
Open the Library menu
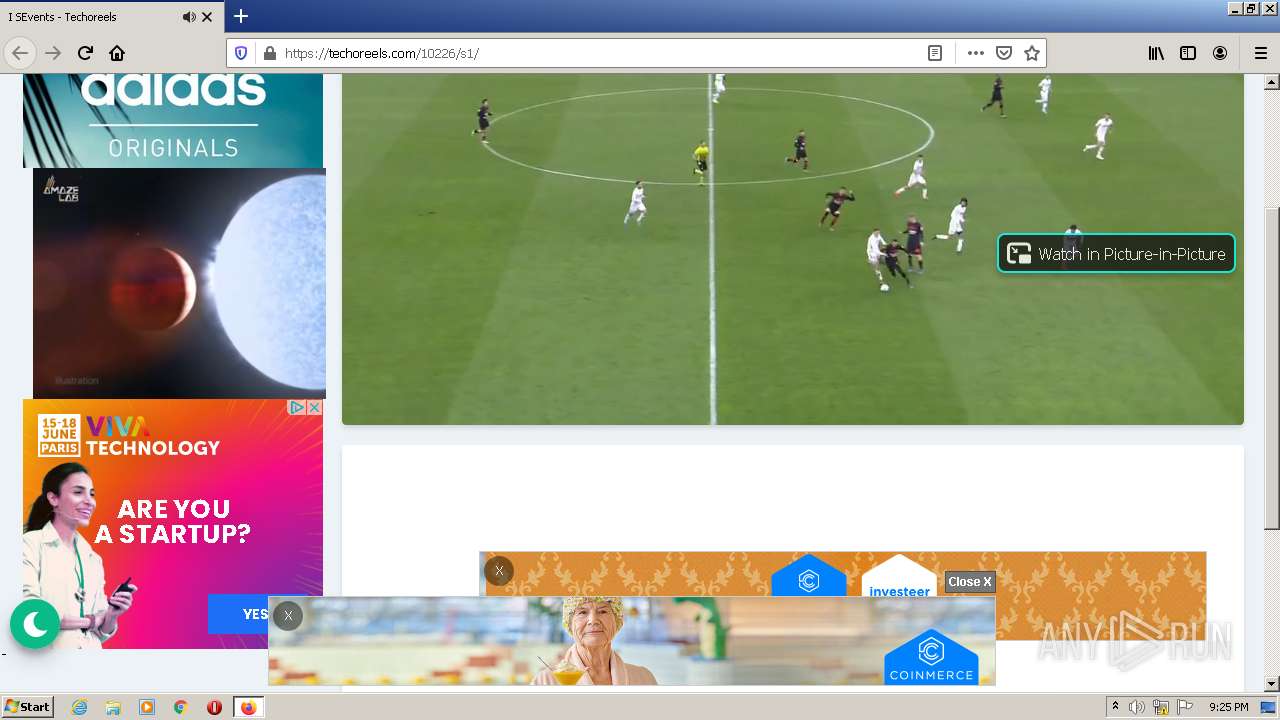click(x=1156, y=53)
